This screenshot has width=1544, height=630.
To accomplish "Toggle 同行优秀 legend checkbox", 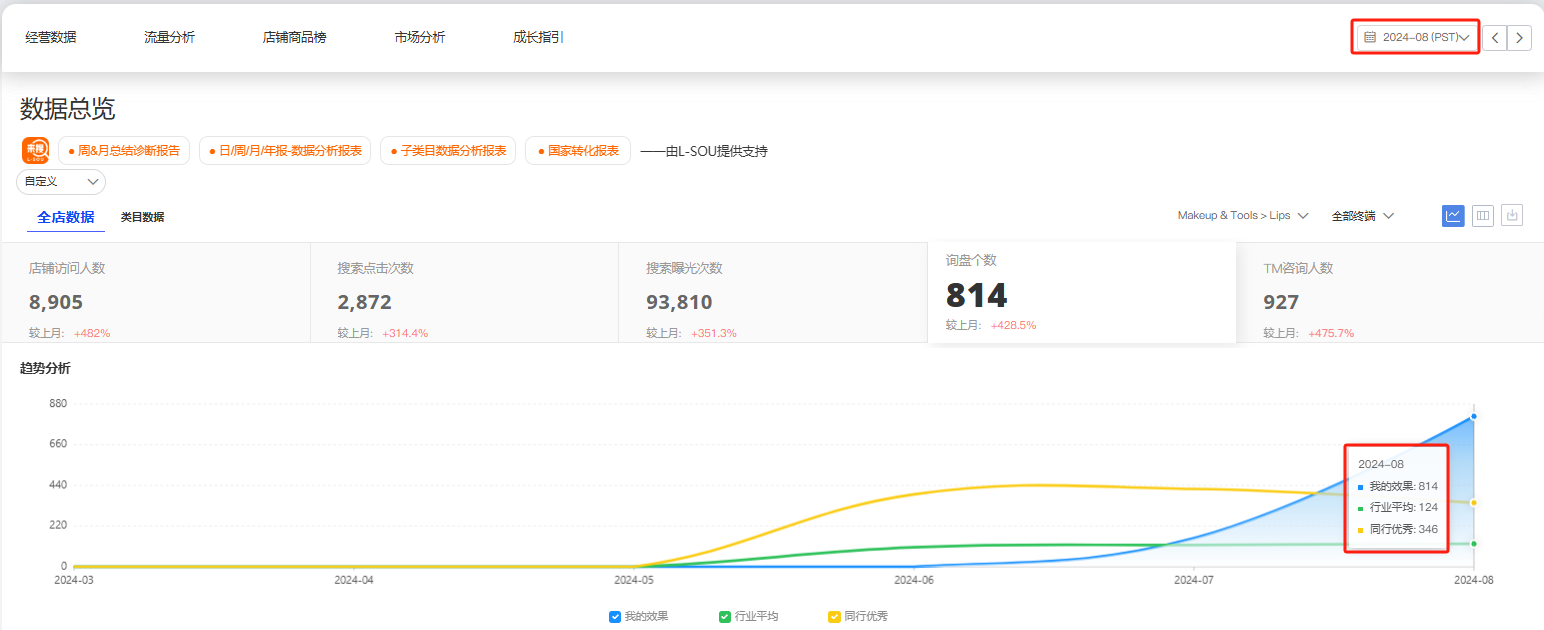I will (834, 617).
